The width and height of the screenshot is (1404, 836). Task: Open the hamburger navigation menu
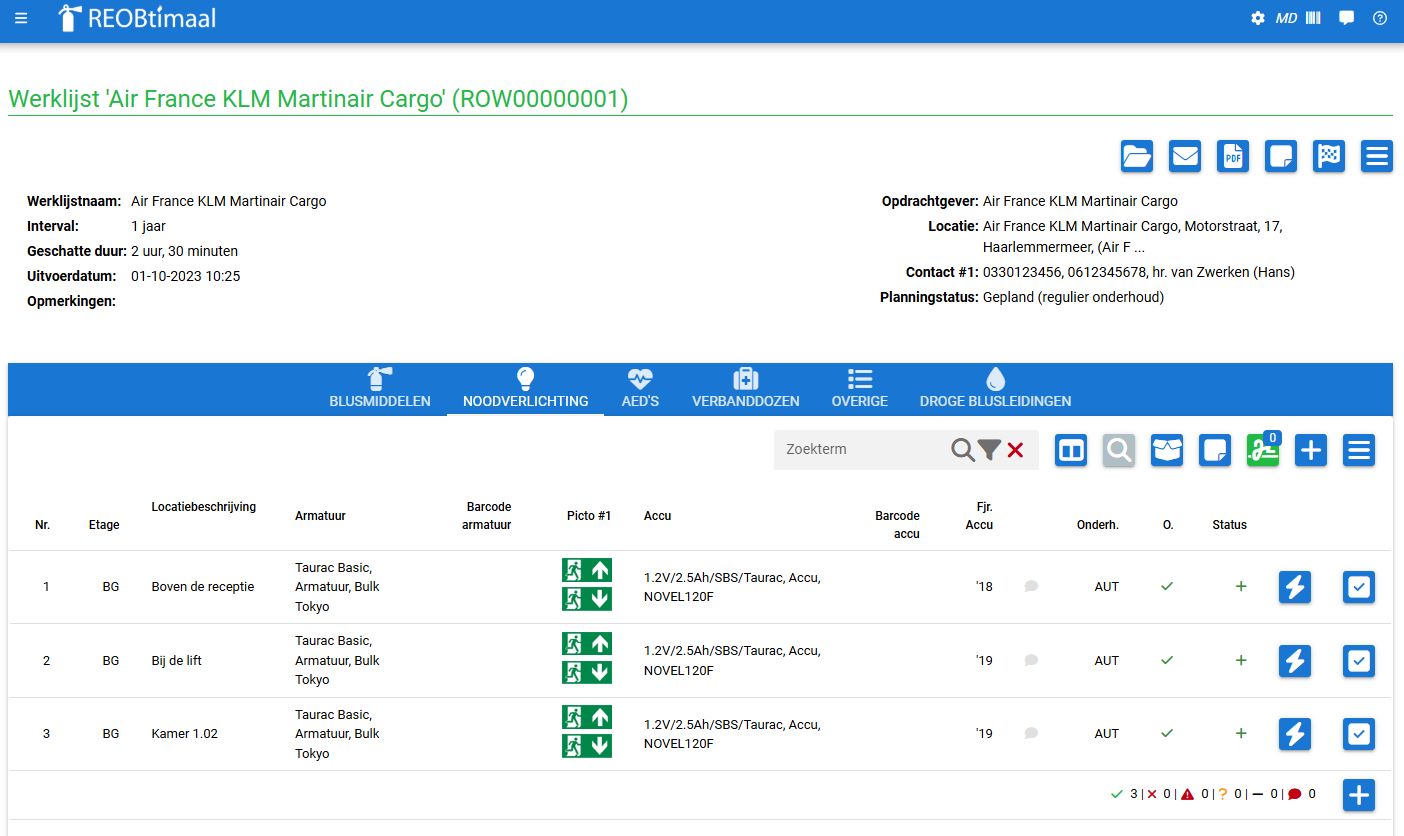click(21, 18)
